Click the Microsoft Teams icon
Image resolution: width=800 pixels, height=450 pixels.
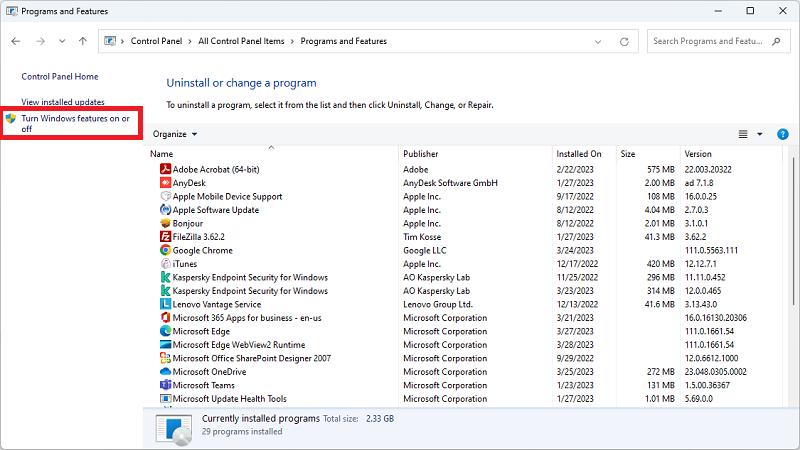pos(165,385)
